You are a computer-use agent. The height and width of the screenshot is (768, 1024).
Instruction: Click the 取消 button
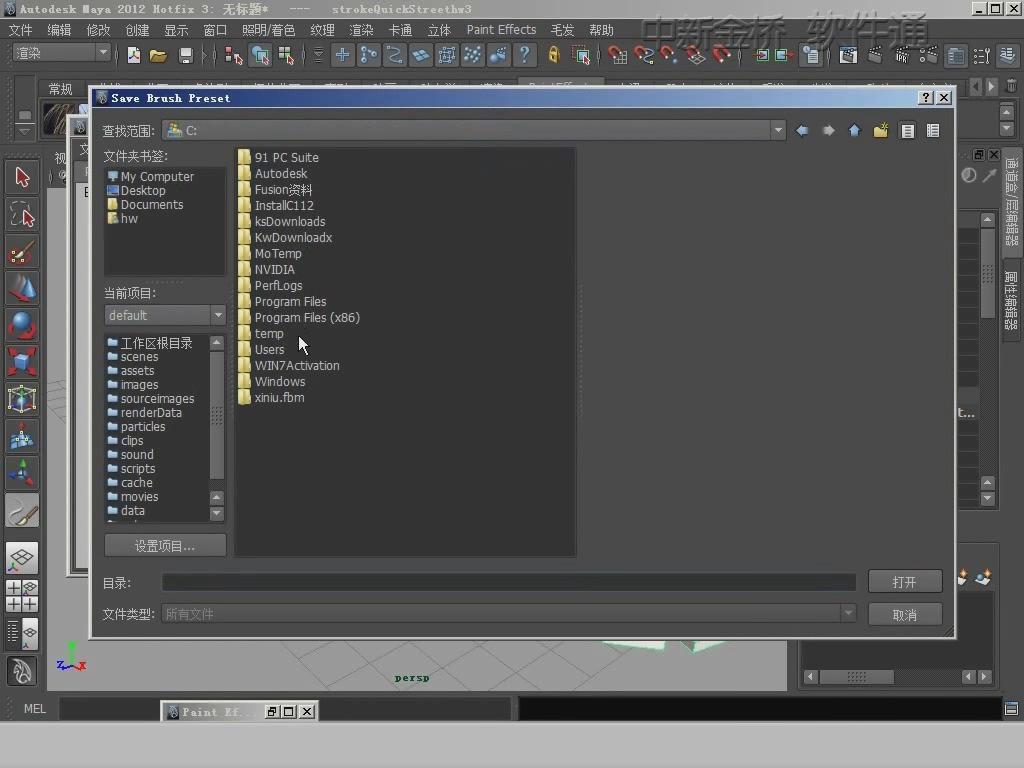904,615
